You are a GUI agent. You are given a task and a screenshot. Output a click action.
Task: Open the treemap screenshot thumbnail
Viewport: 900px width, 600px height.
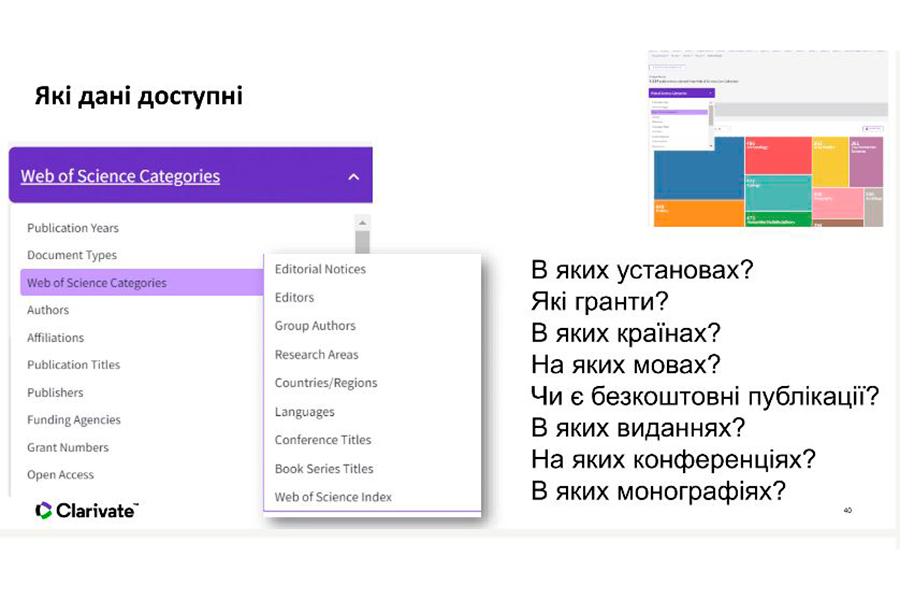click(x=768, y=138)
